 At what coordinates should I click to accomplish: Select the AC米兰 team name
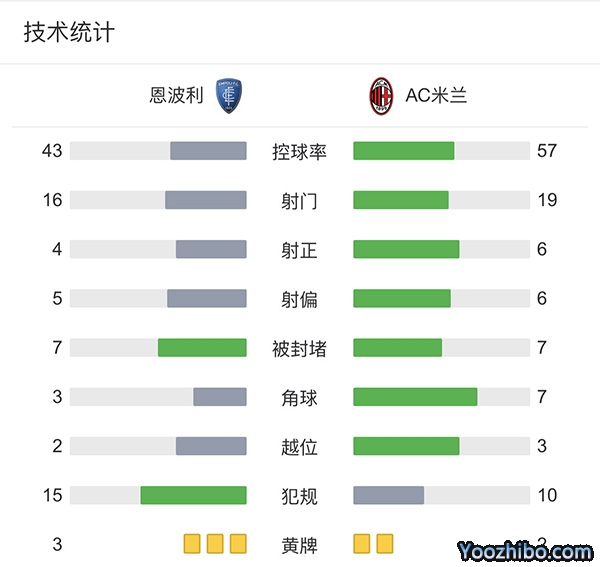[x=436, y=96]
